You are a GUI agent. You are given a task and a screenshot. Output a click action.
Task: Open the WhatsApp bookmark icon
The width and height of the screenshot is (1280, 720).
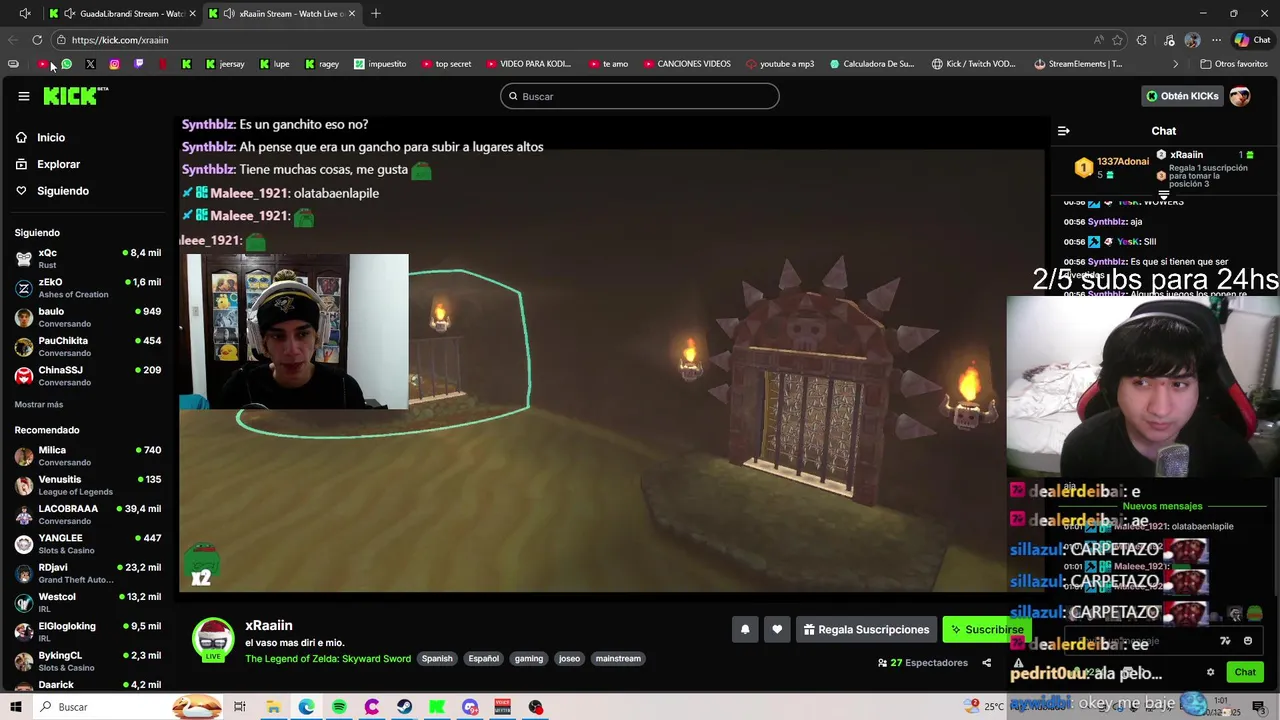pyautogui.click(x=66, y=64)
